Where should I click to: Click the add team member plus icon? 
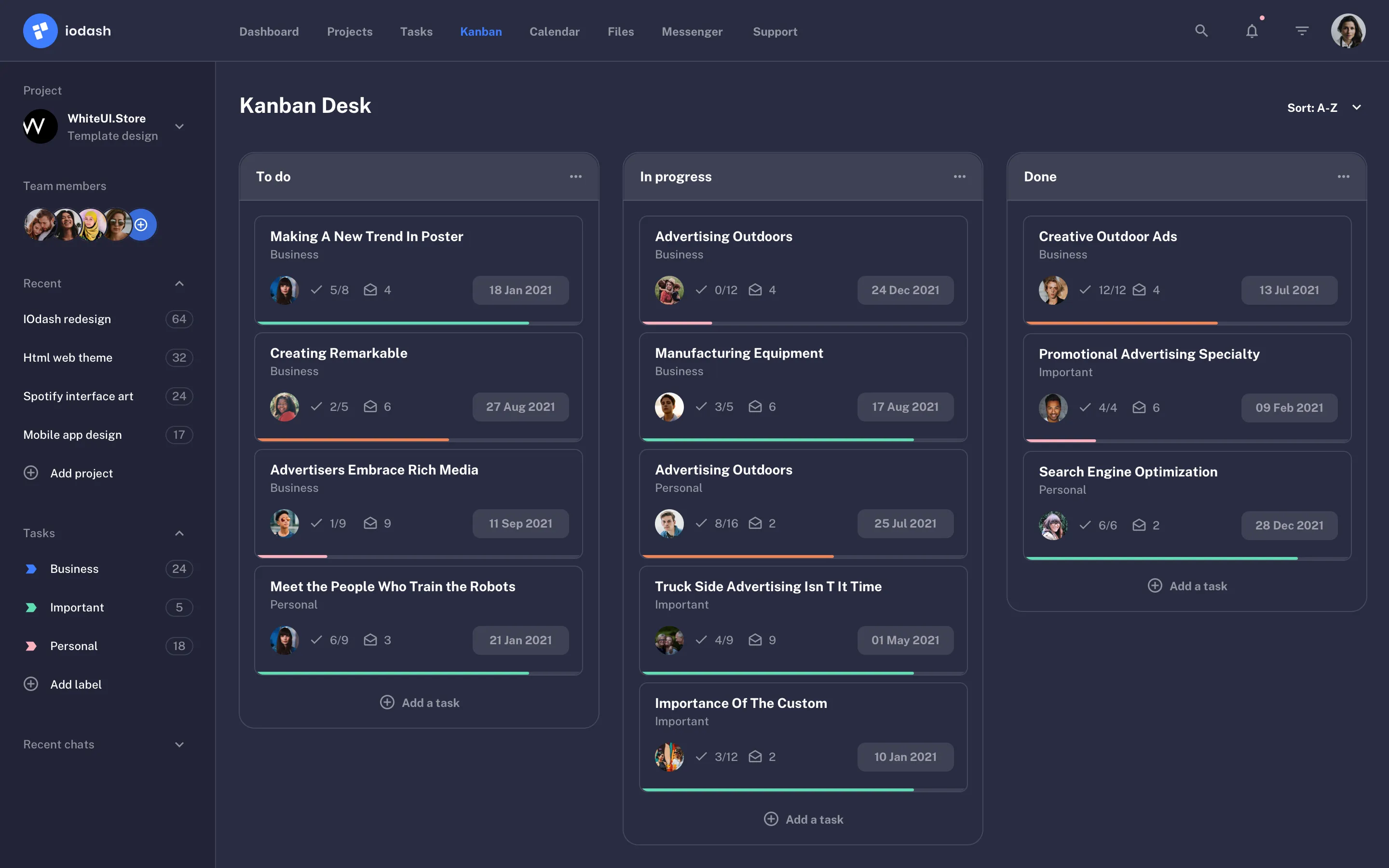(x=141, y=224)
